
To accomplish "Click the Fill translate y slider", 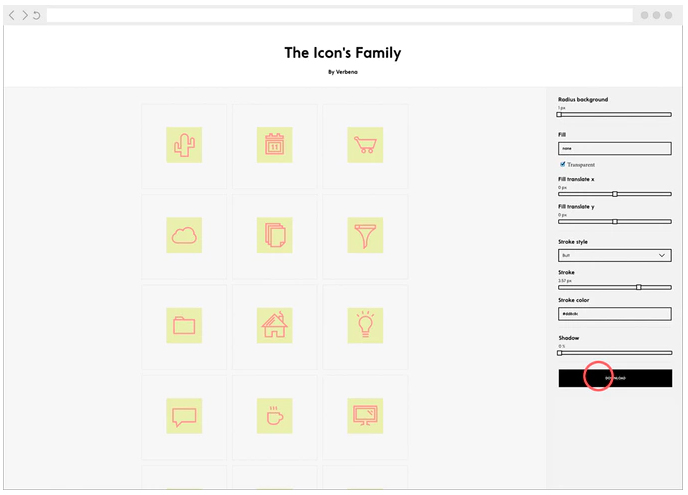I will point(615,222).
